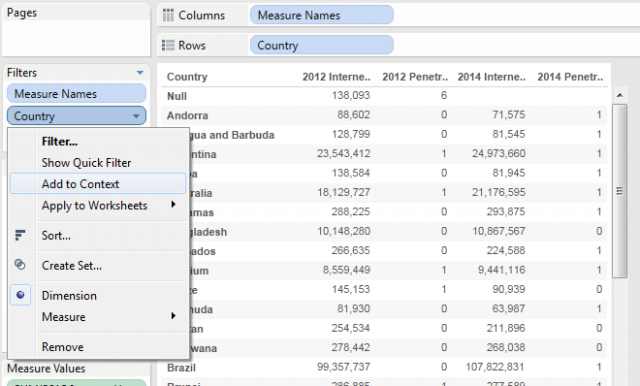This screenshot has height=386, width=640.
Task: Expand the Apply to Worksheets submenu arrow
Action: 173,204
